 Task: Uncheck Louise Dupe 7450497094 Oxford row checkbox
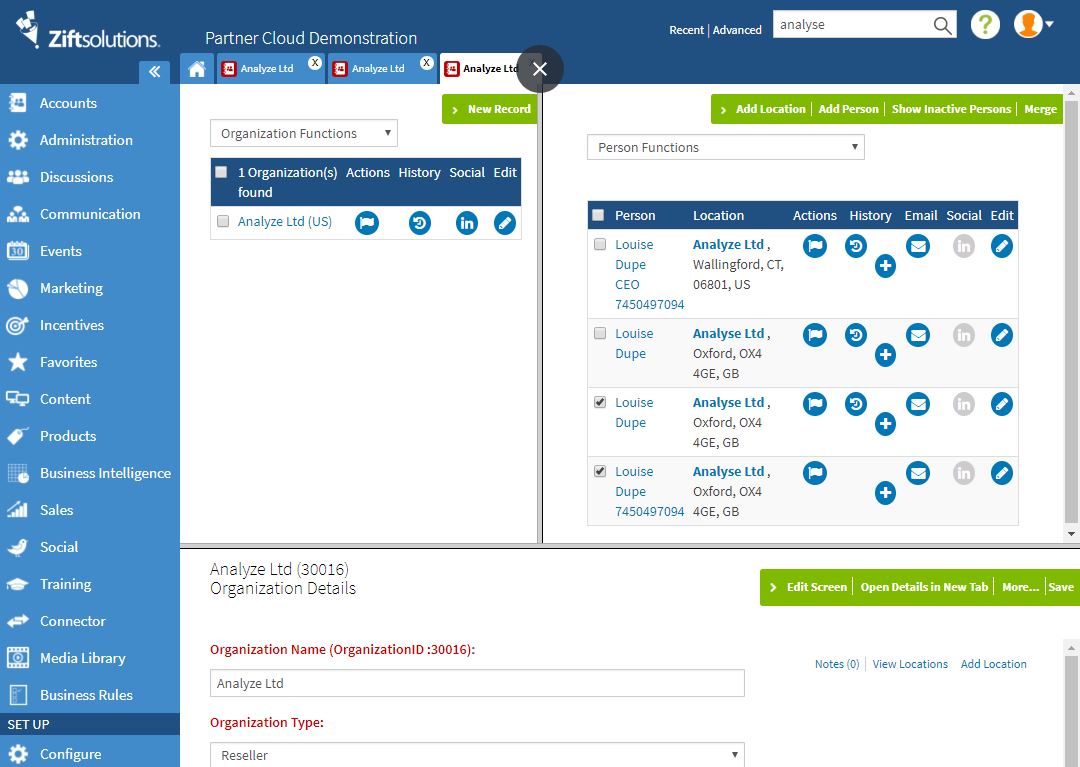(x=600, y=471)
